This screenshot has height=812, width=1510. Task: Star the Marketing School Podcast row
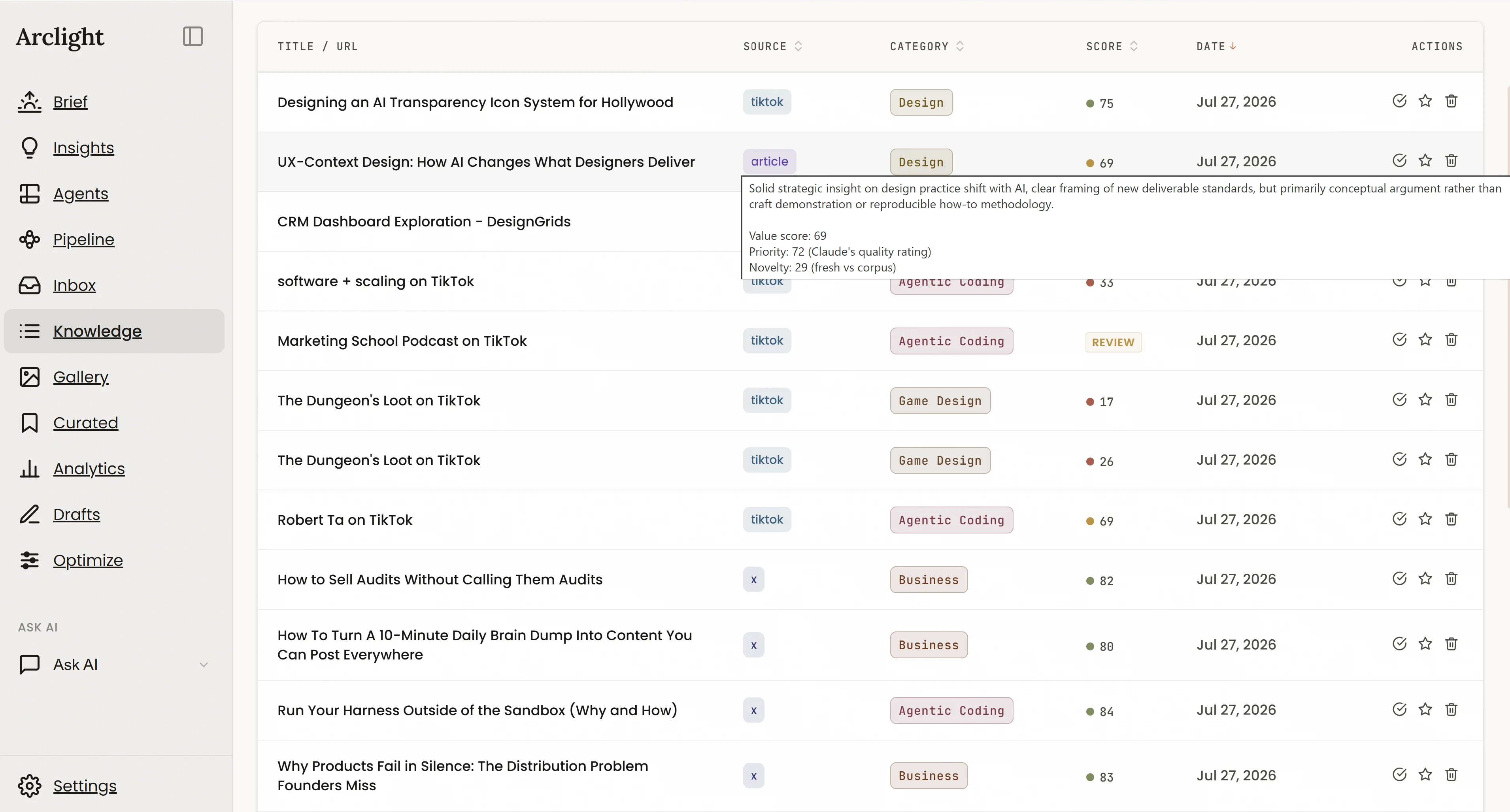[x=1425, y=340]
